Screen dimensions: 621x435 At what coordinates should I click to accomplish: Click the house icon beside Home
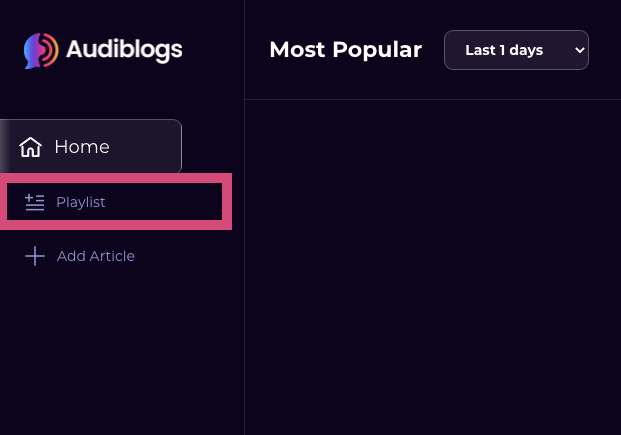click(x=30, y=147)
